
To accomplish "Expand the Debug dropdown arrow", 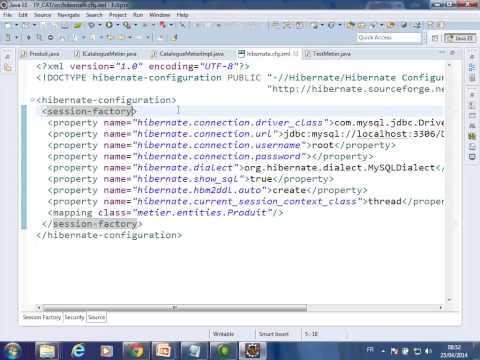I will point(100,25).
